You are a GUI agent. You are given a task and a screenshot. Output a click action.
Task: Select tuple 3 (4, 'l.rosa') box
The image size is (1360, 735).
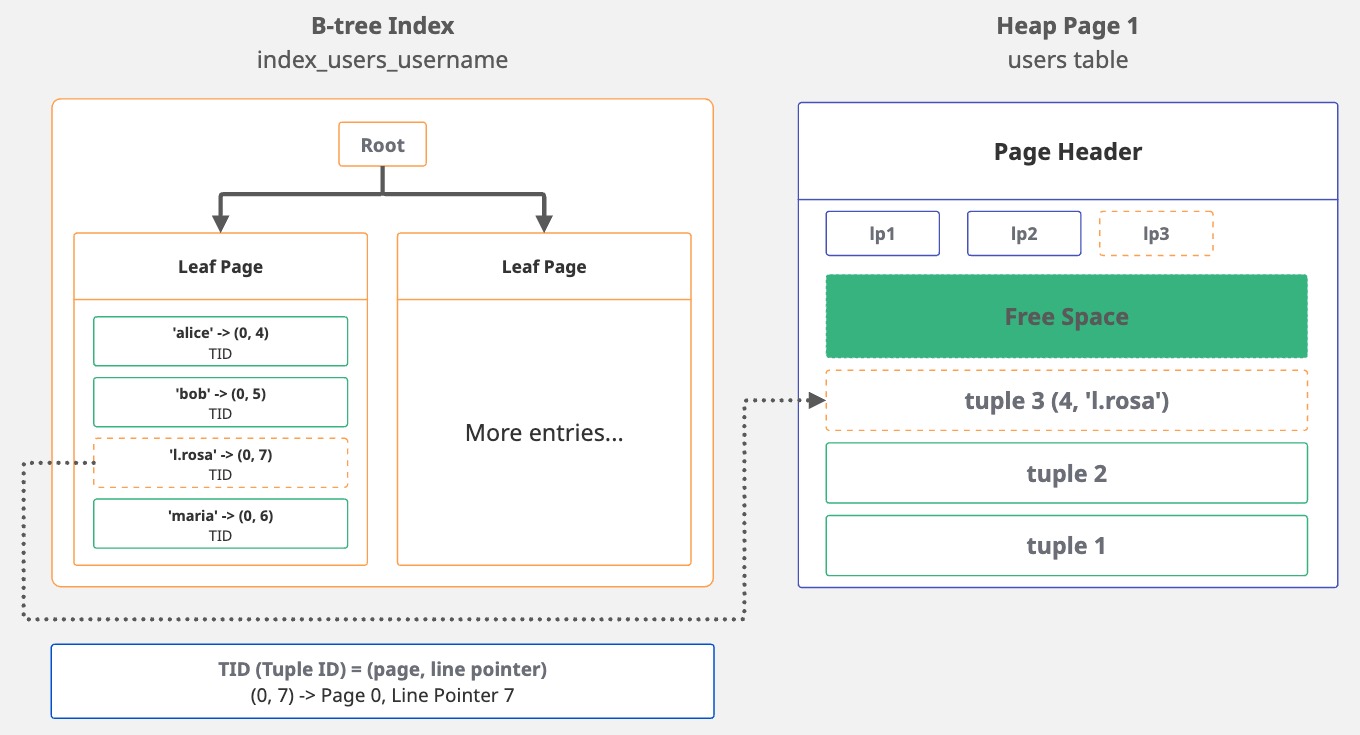(1066, 401)
